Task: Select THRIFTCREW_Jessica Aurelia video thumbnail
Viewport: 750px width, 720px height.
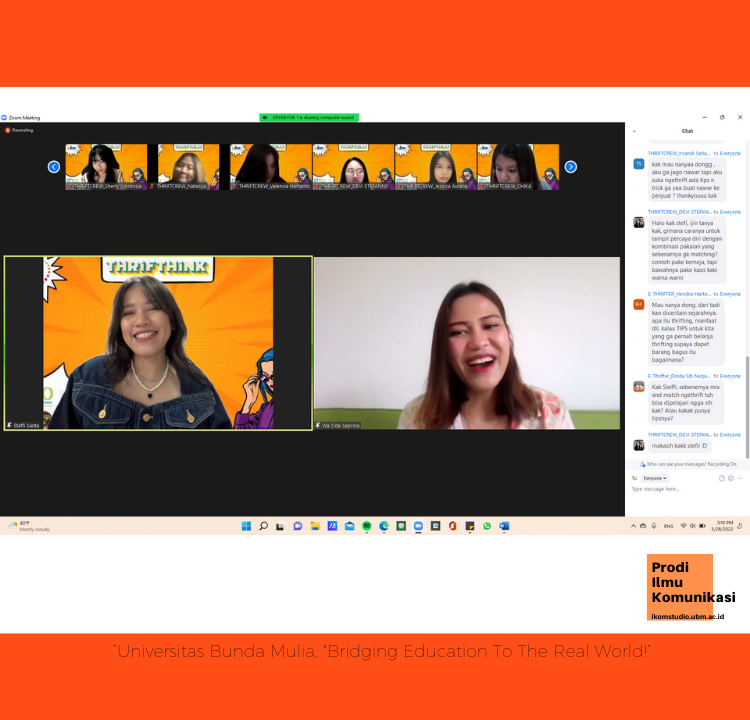Action: (436, 166)
